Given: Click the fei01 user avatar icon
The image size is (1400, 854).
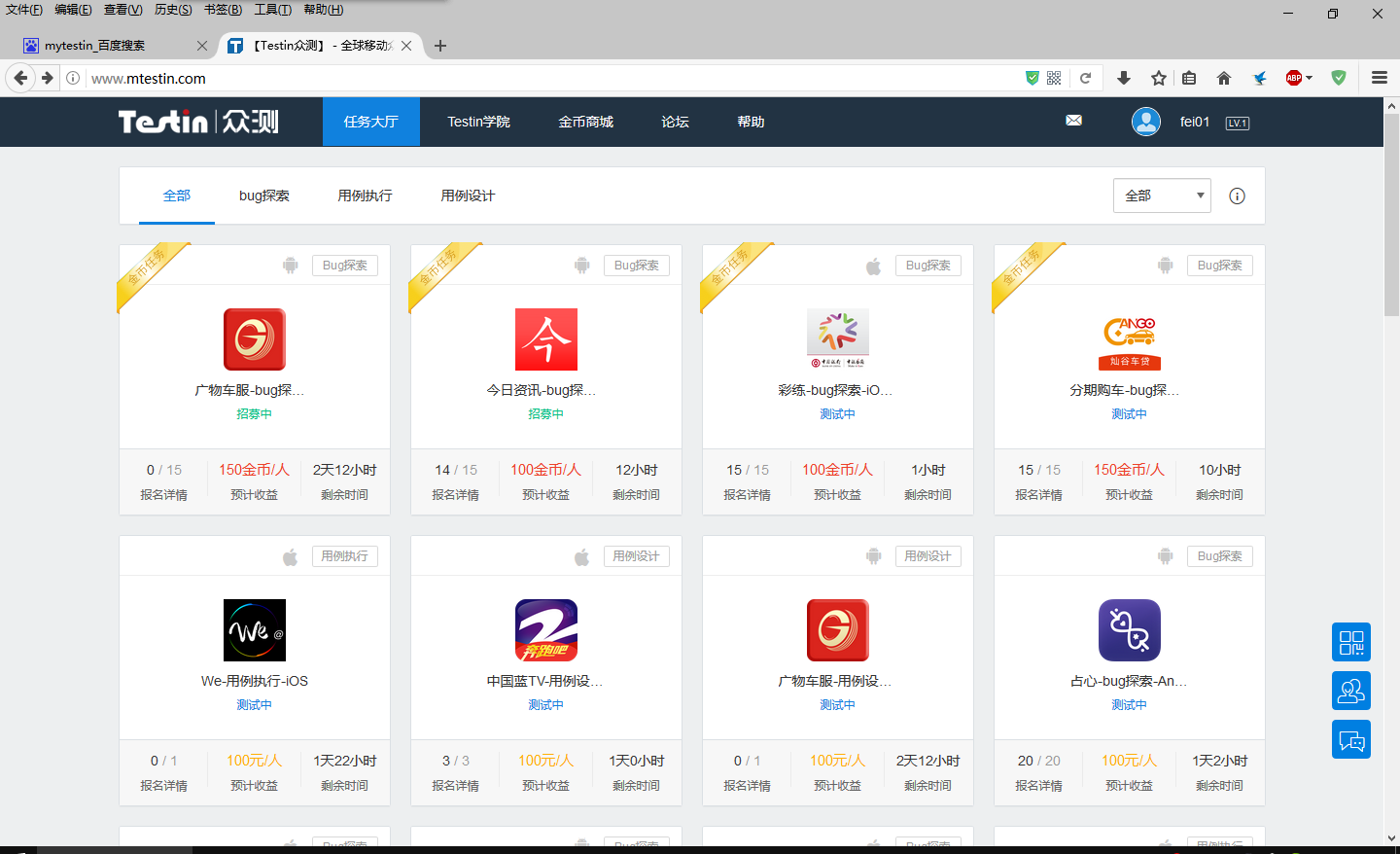Looking at the screenshot, I should click(1145, 122).
